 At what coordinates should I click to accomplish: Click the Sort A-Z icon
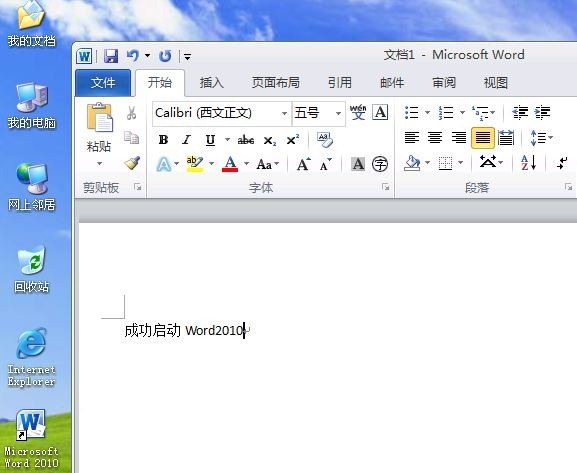point(528,163)
